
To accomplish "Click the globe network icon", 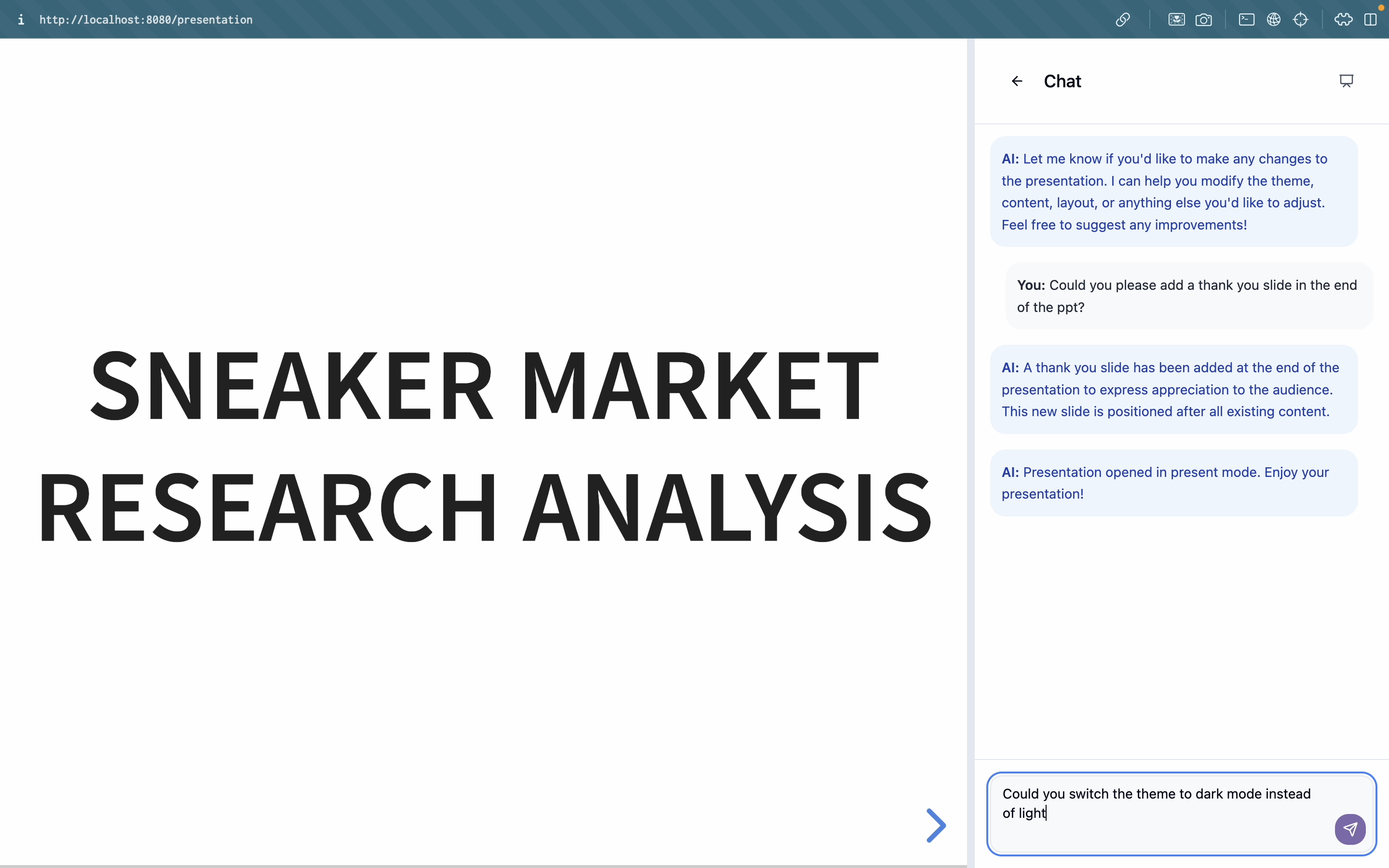I will tap(1274, 19).
